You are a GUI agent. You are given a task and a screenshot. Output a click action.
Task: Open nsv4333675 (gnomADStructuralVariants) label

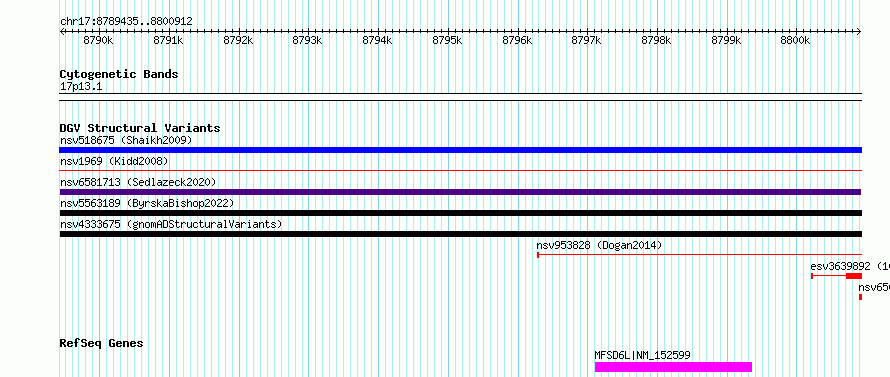point(171,224)
